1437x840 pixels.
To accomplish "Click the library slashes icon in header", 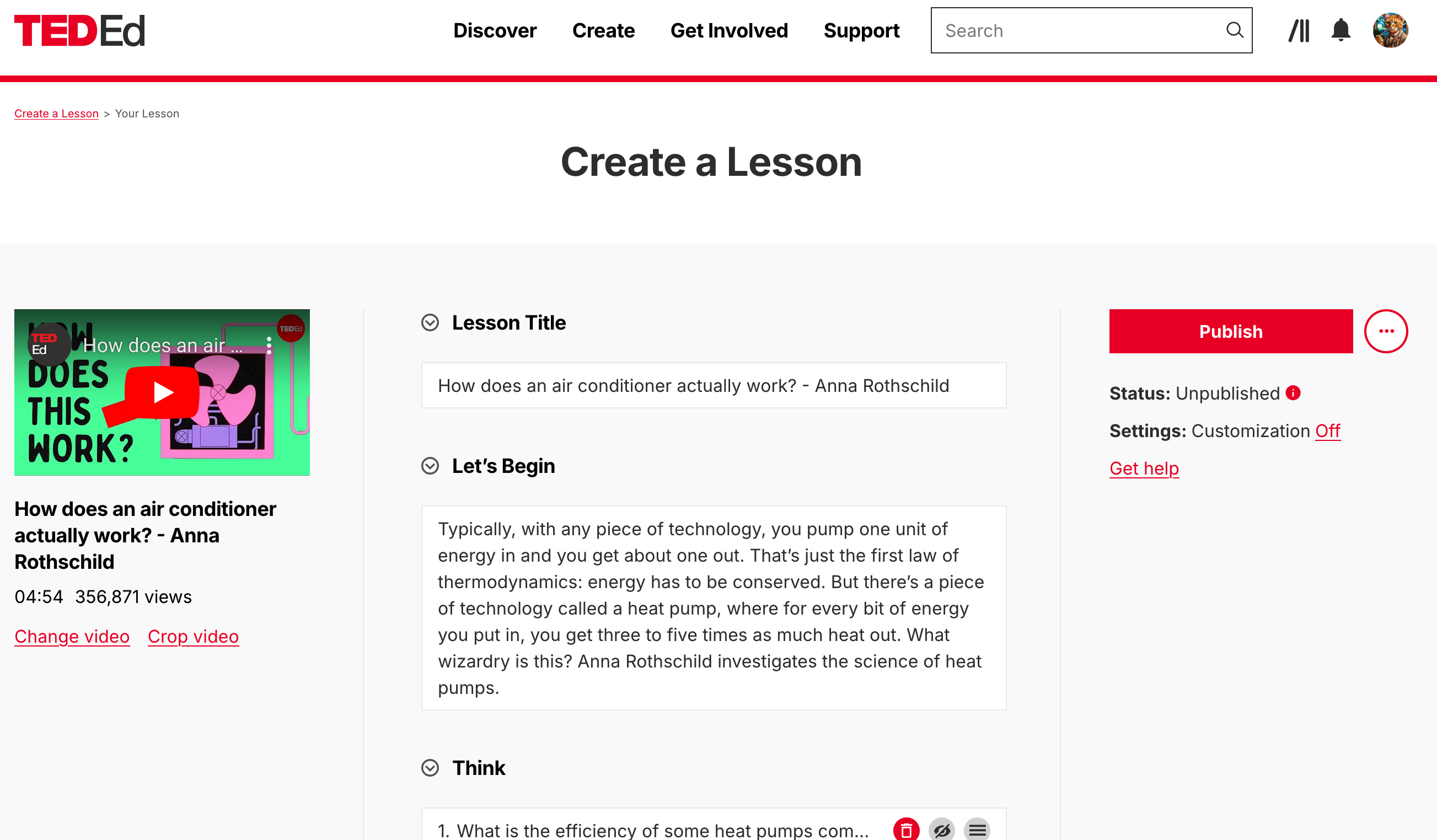I will (x=1299, y=30).
